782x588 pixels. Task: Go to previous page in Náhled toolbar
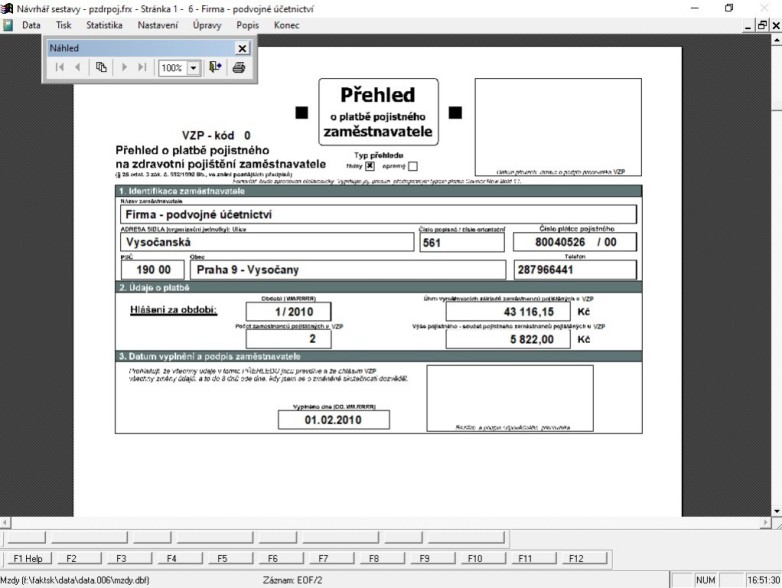coord(77,67)
